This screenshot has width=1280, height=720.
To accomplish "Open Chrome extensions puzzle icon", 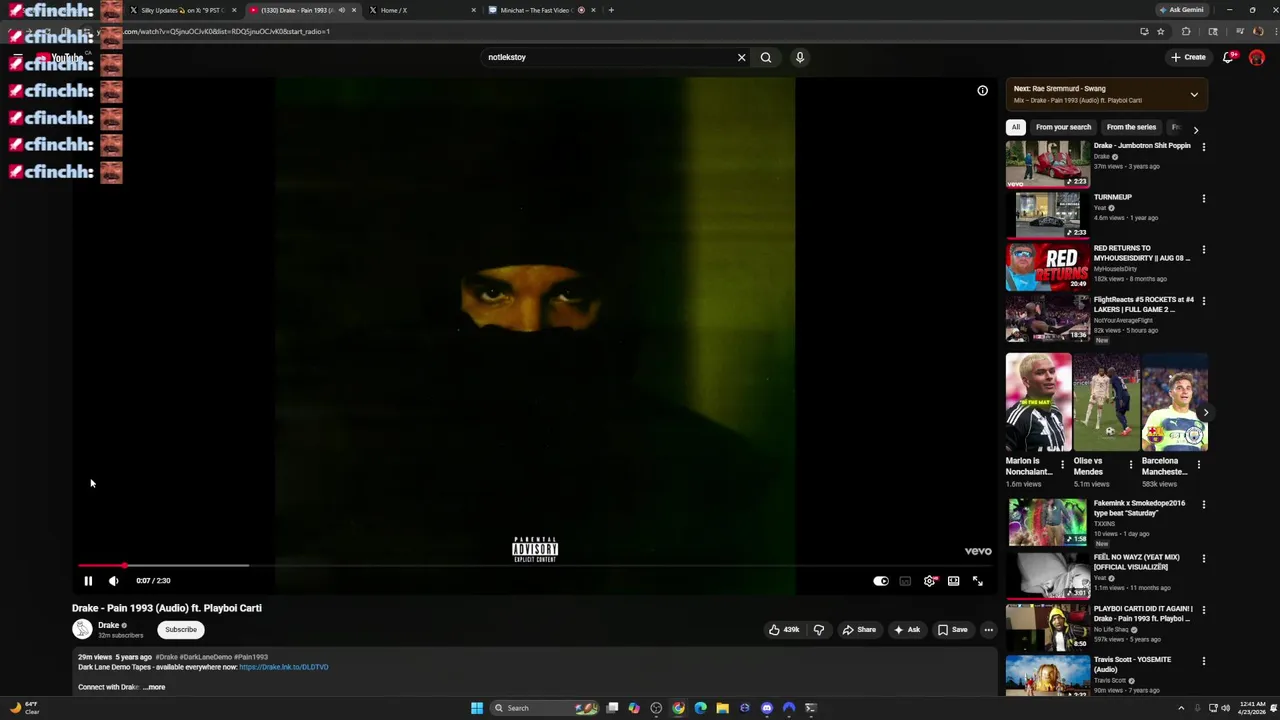I will (x=1186, y=31).
